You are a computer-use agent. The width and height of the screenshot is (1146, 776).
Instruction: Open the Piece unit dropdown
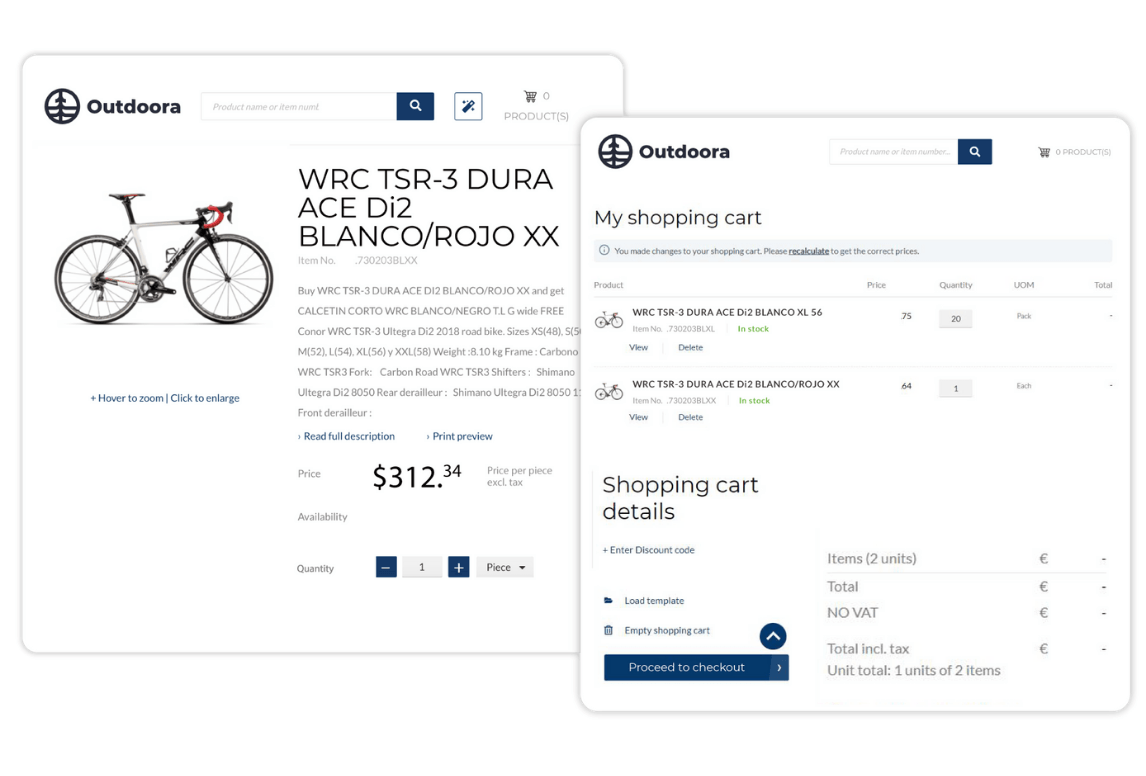[x=505, y=567]
